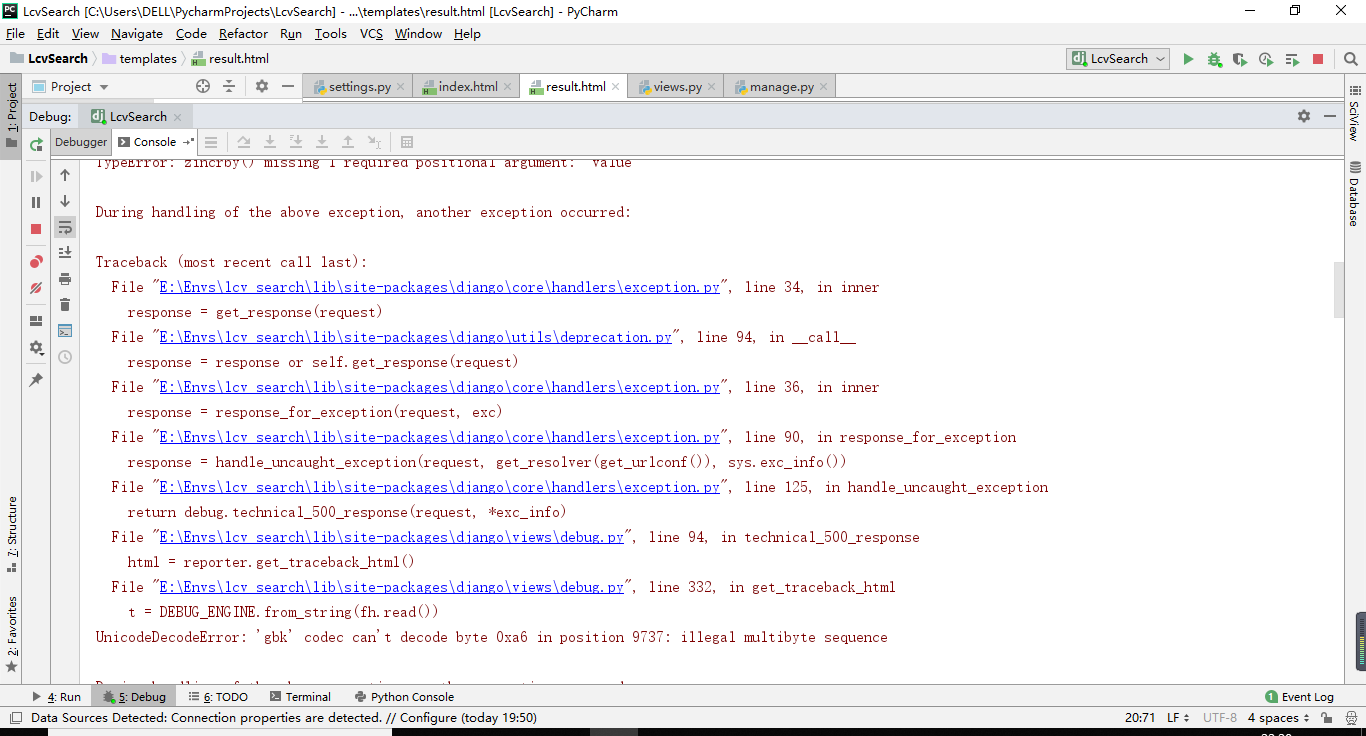The image size is (1366, 736).
Task: Switch to the settings.py tab
Action: coord(358,87)
